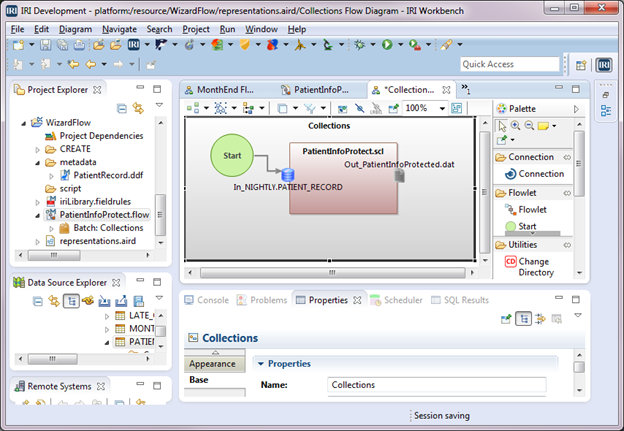
Task: Open the zoom 100% dropdown
Action: pyautogui.click(x=442, y=108)
